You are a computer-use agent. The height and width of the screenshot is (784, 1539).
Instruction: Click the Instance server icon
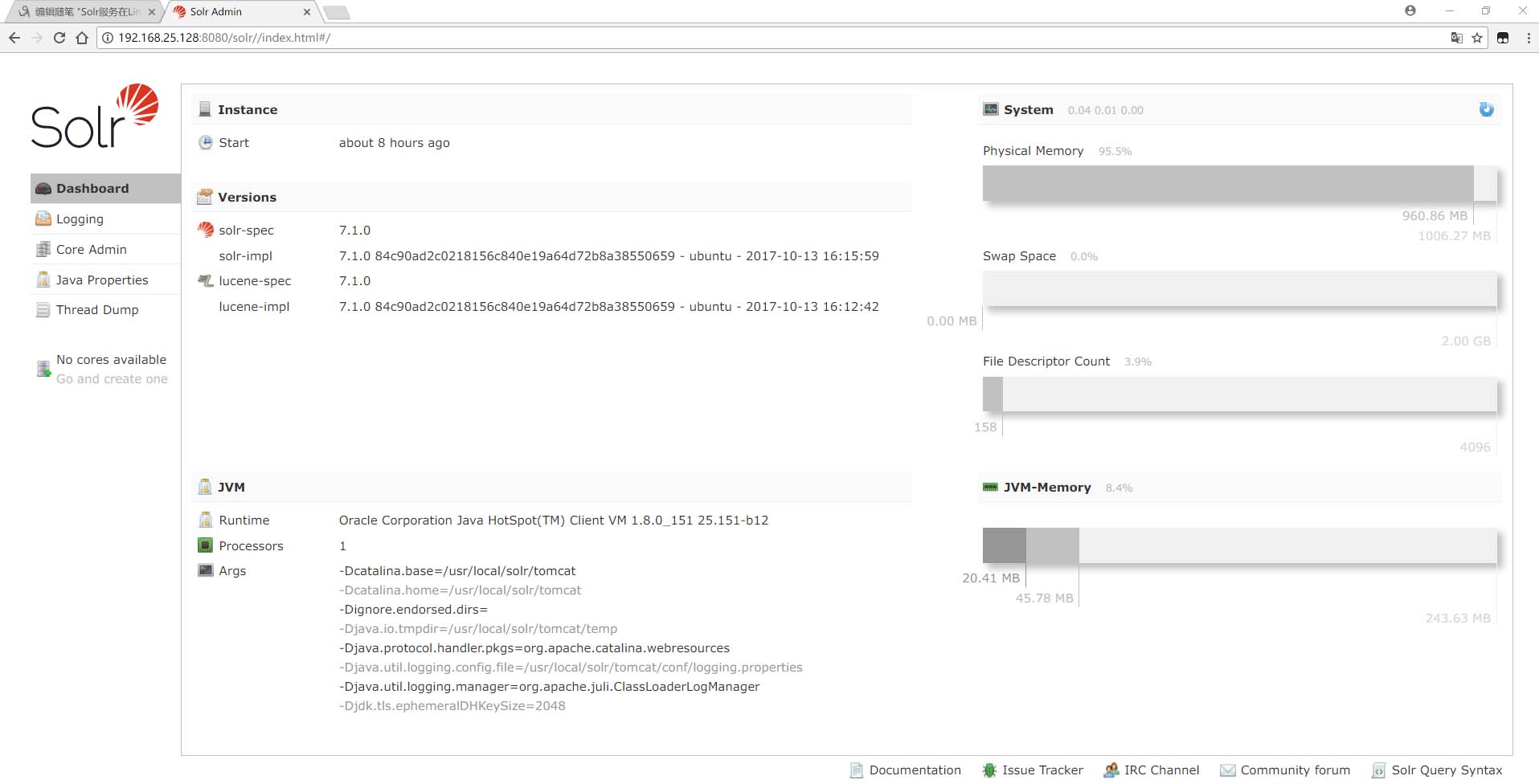click(205, 110)
